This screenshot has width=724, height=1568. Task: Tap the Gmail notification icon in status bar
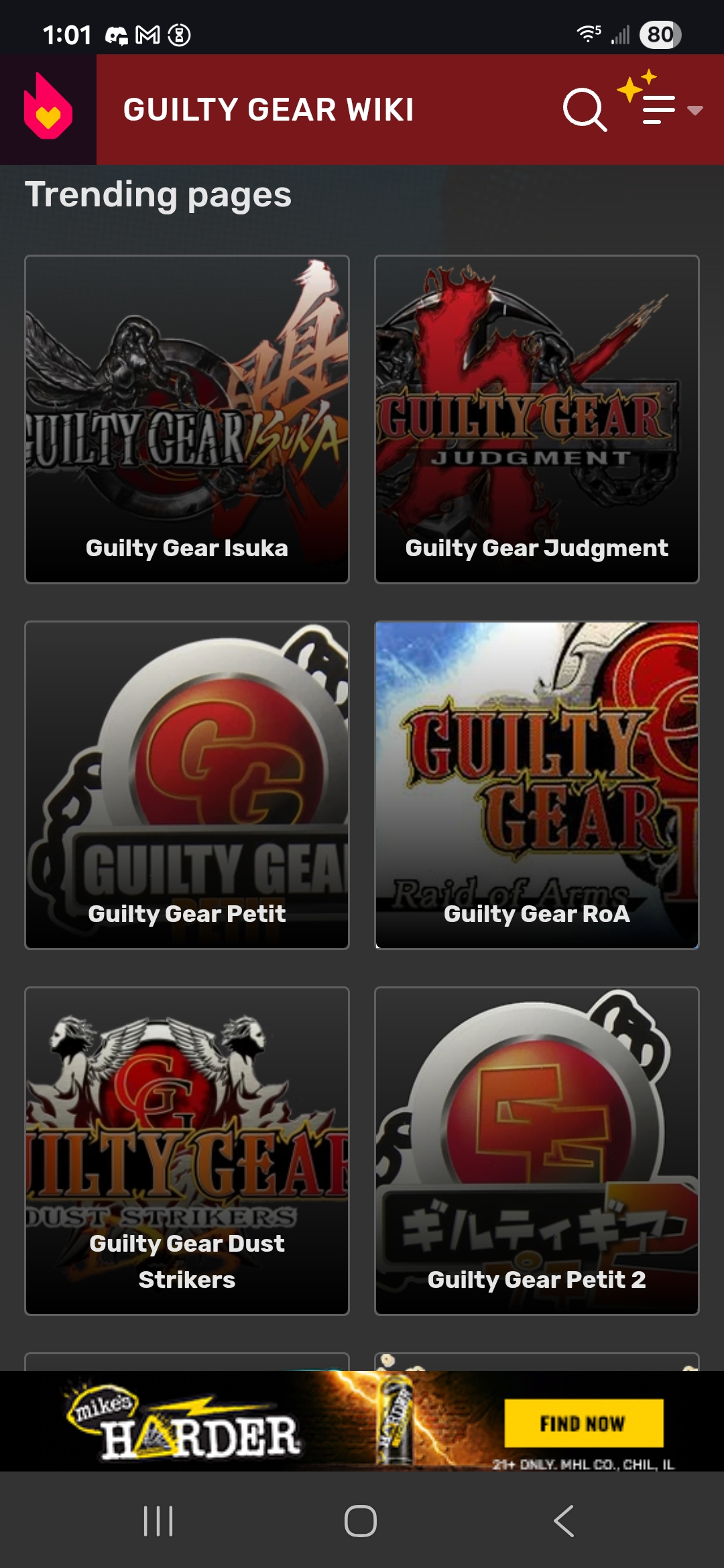click(x=147, y=35)
